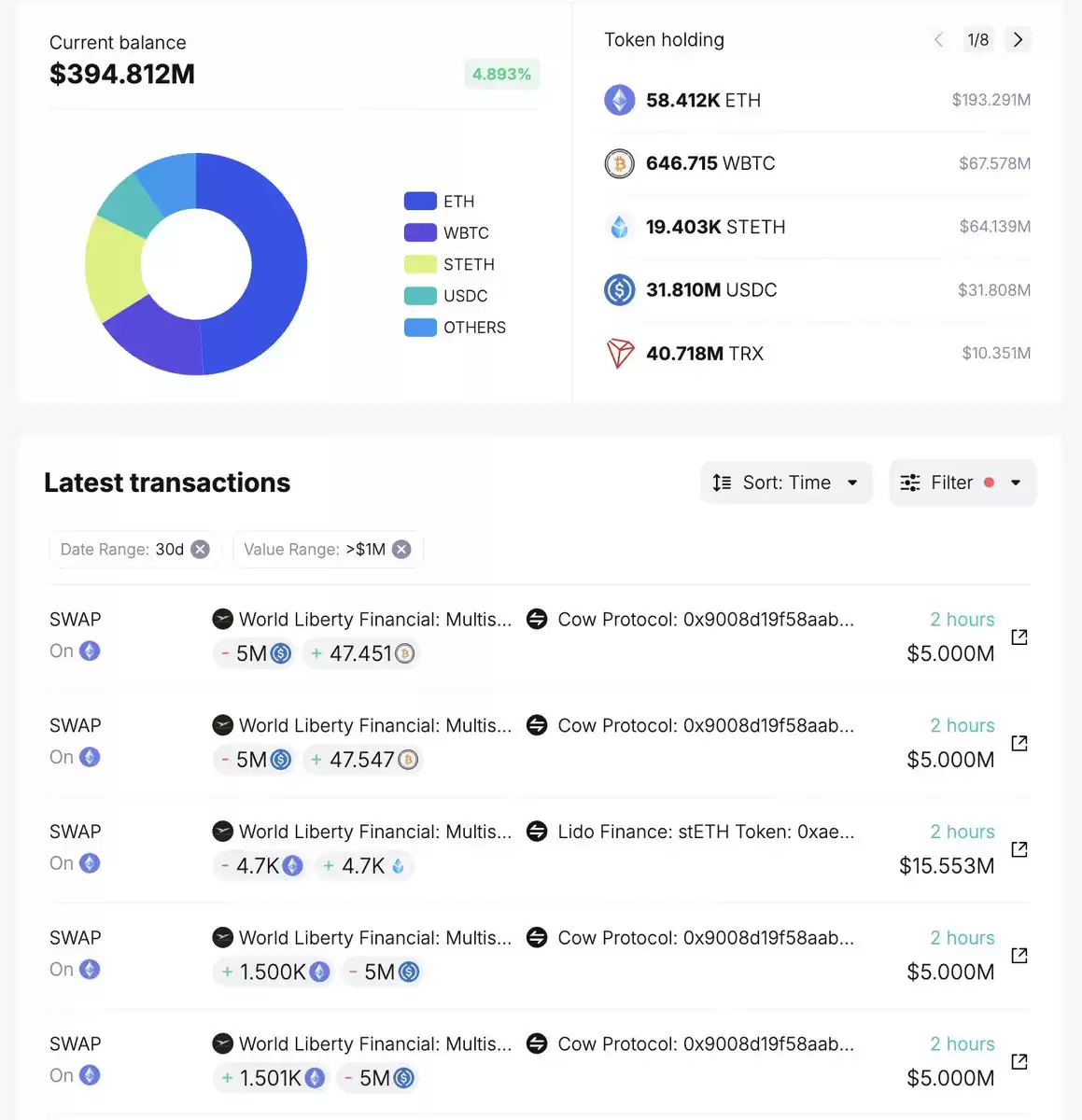
Task: Click the Ethereum chain icon in the 47.547 swap row
Action: tap(90, 757)
